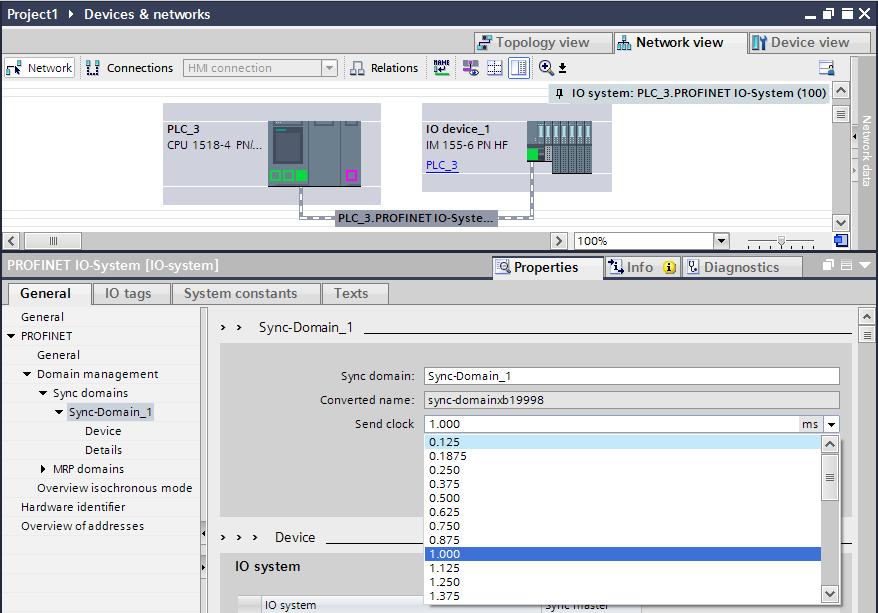Screen dimensions: 878x613
Task: Select Overview of addresses entry
Action: pyautogui.click(x=82, y=526)
